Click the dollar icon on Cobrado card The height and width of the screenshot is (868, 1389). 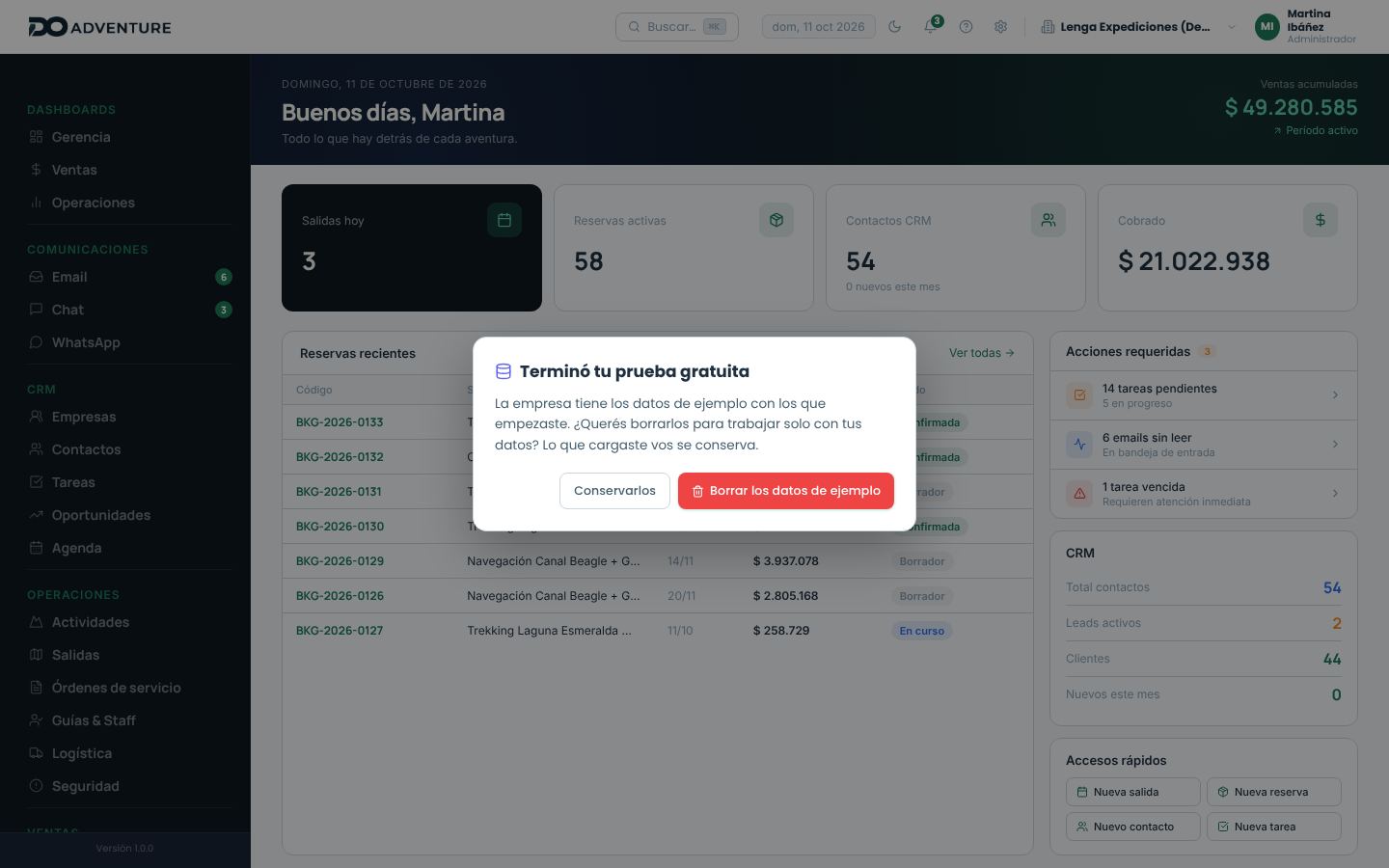(1321, 220)
